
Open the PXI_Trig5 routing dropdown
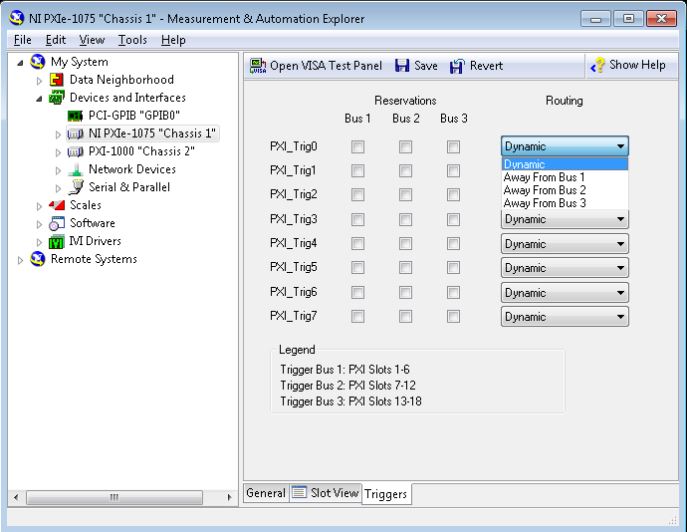[565, 268]
